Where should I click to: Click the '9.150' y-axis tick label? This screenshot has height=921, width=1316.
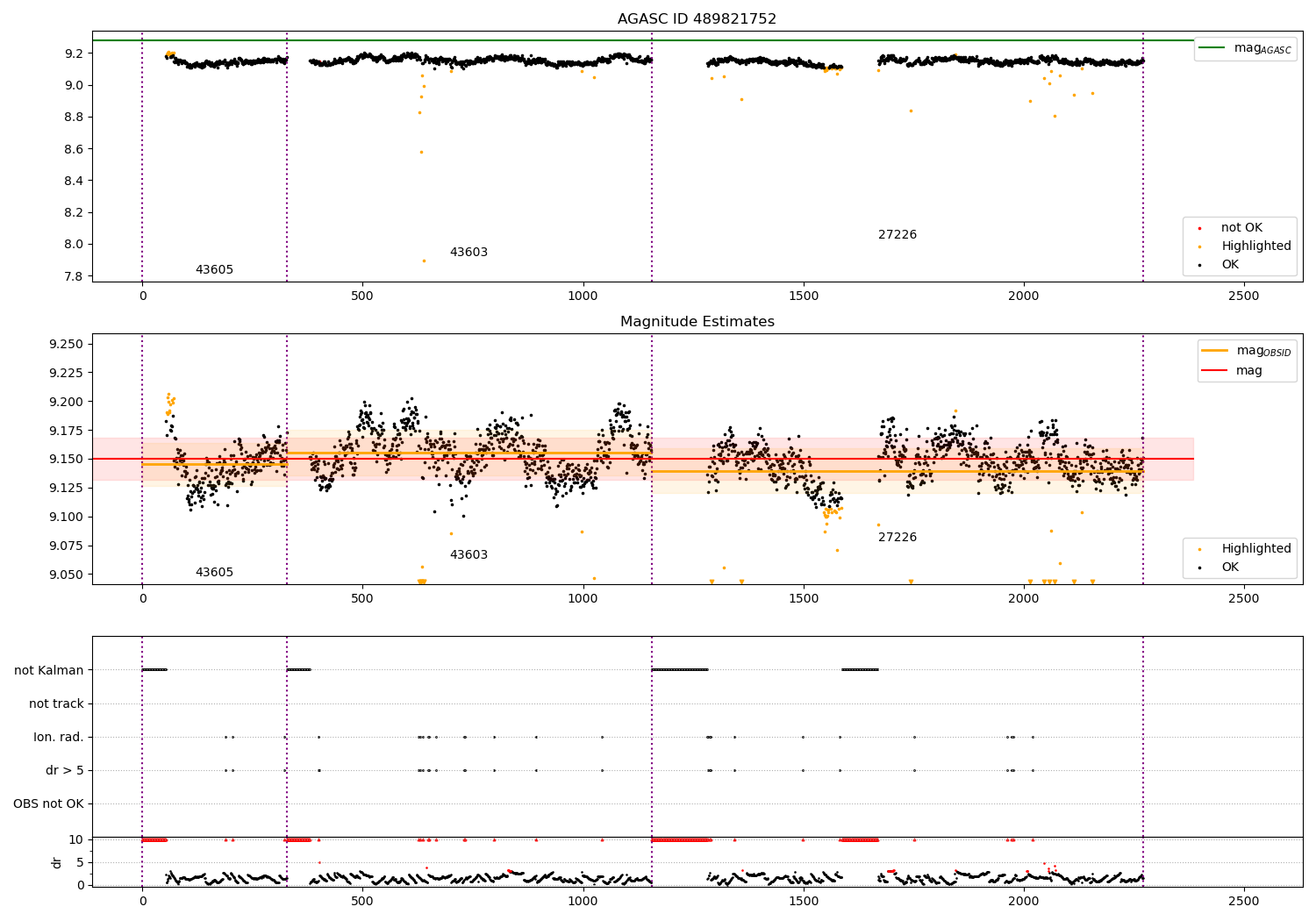66,460
